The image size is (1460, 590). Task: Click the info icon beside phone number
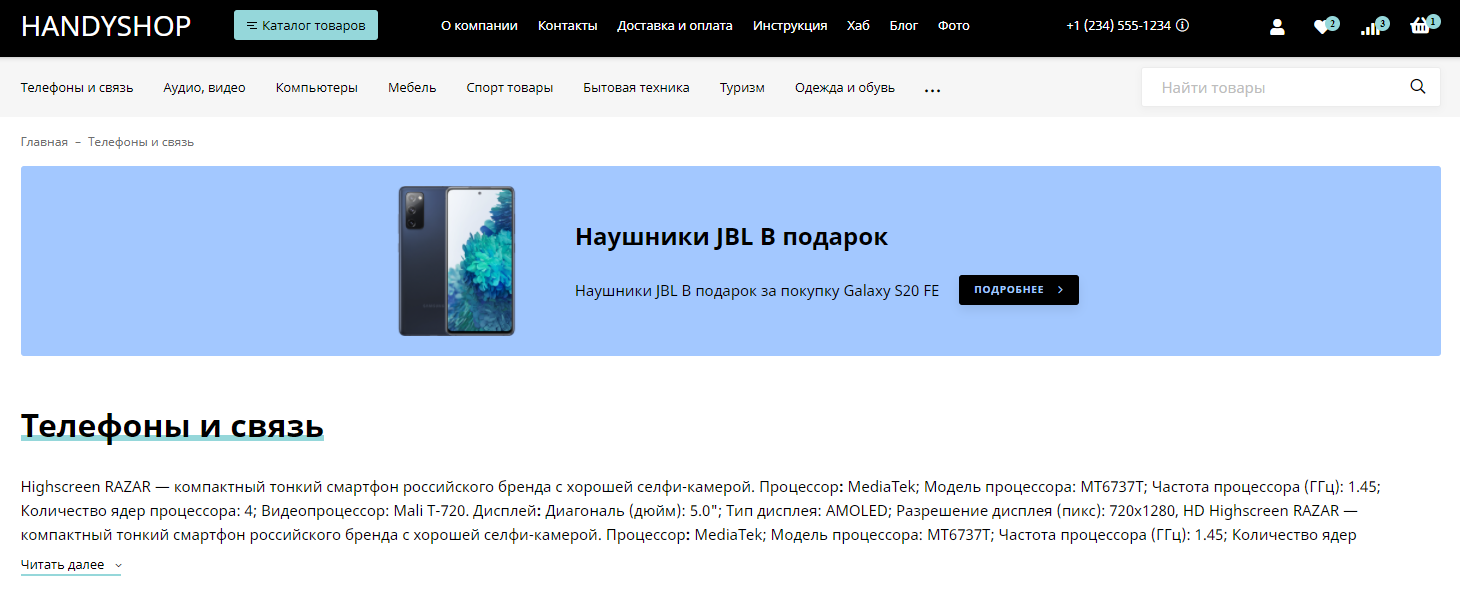pos(1183,26)
